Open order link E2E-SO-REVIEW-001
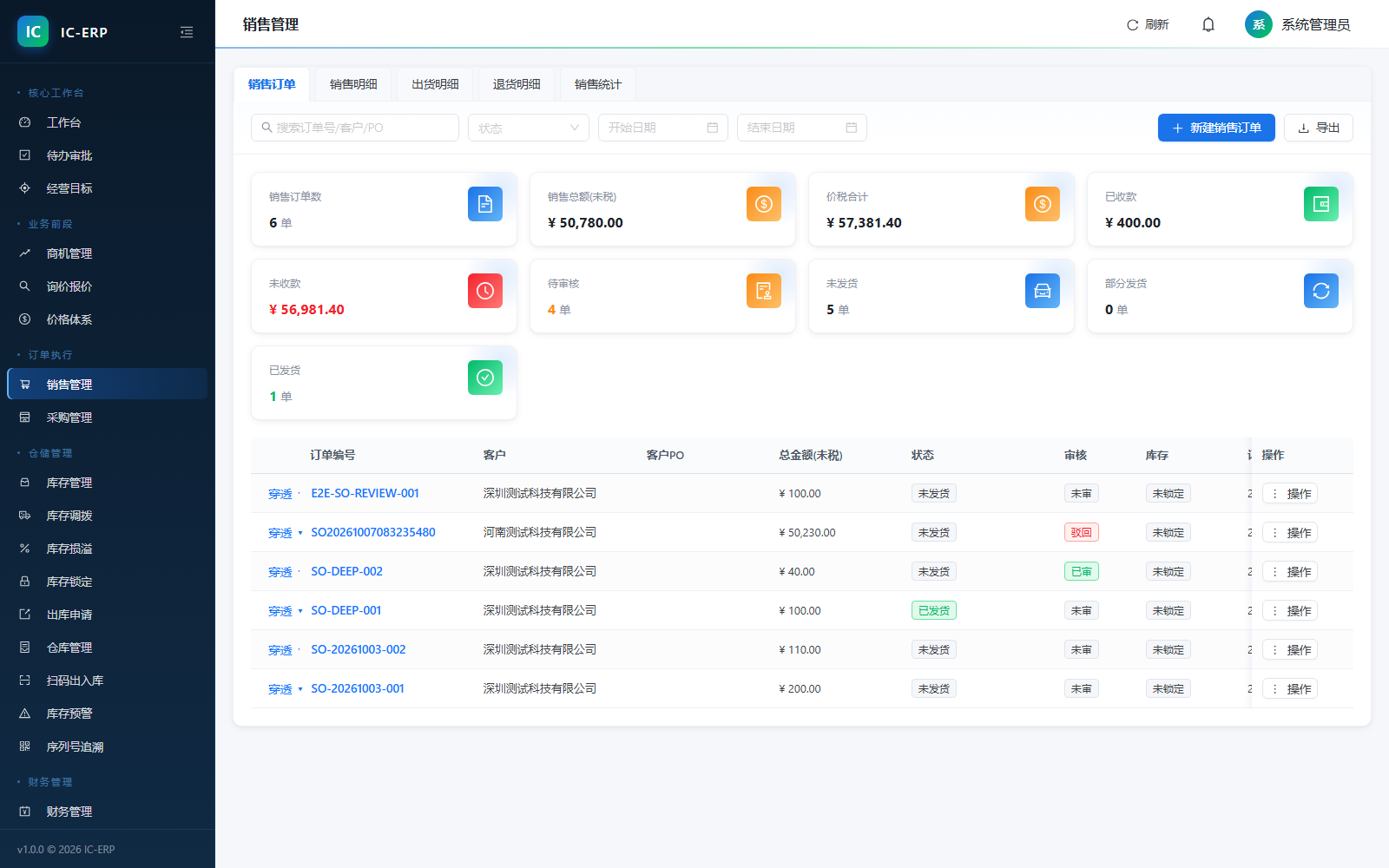The image size is (1389, 868). (365, 493)
